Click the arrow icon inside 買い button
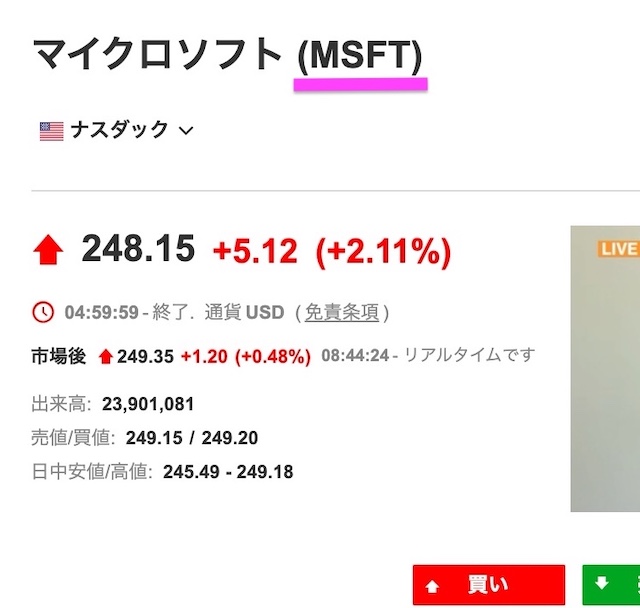Image resolution: width=640 pixels, height=608 pixels. [x=432, y=584]
